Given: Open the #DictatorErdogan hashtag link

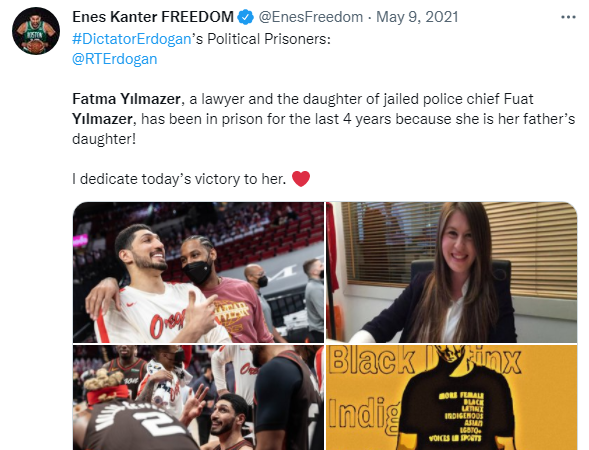Looking at the screenshot, I should (131, 39).
